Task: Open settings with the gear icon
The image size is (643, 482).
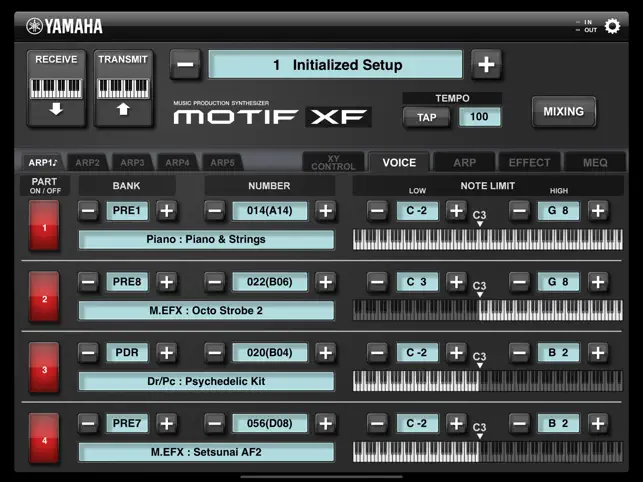Action: 612,26
